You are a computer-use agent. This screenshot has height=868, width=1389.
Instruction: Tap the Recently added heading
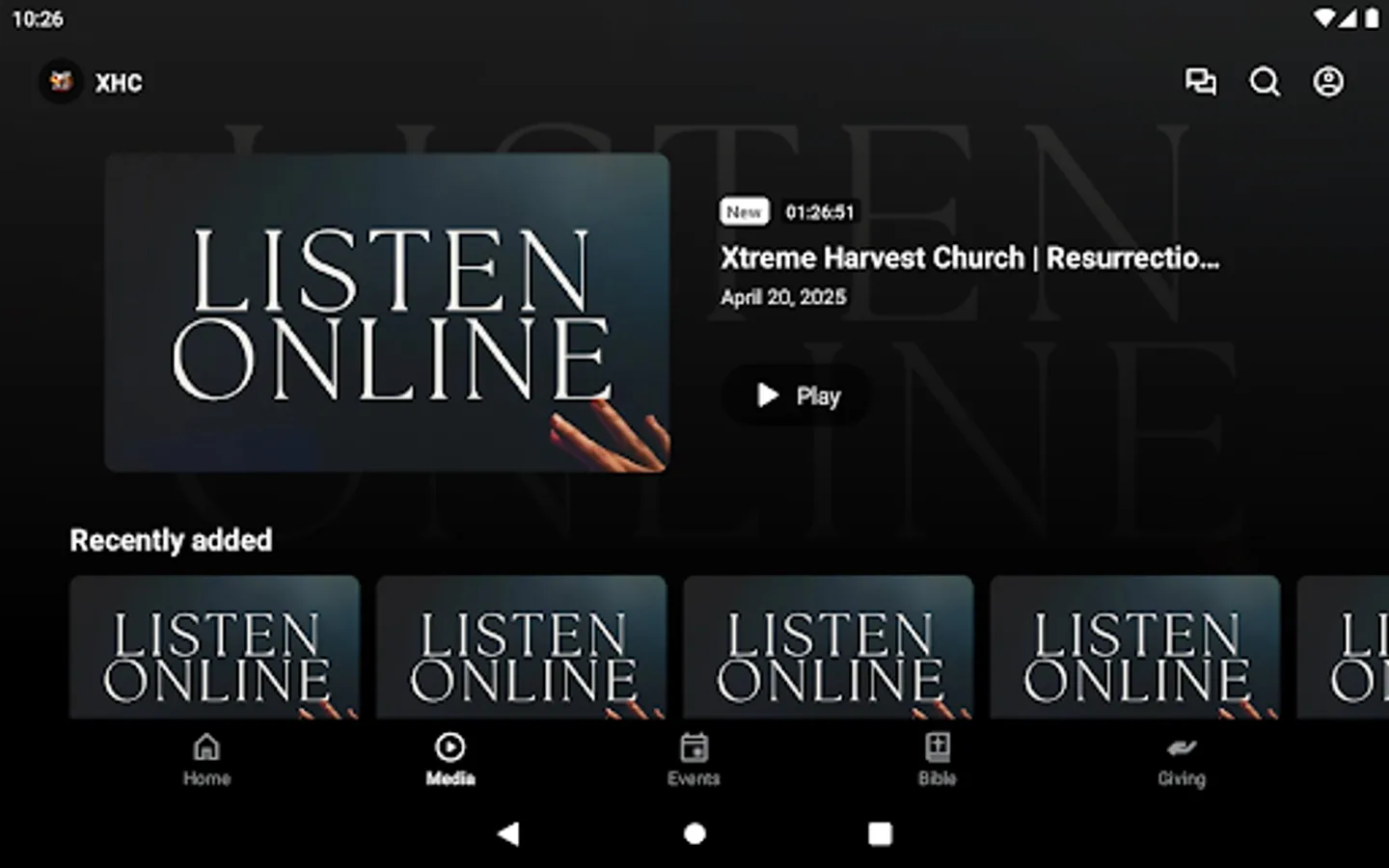(171, 540)
